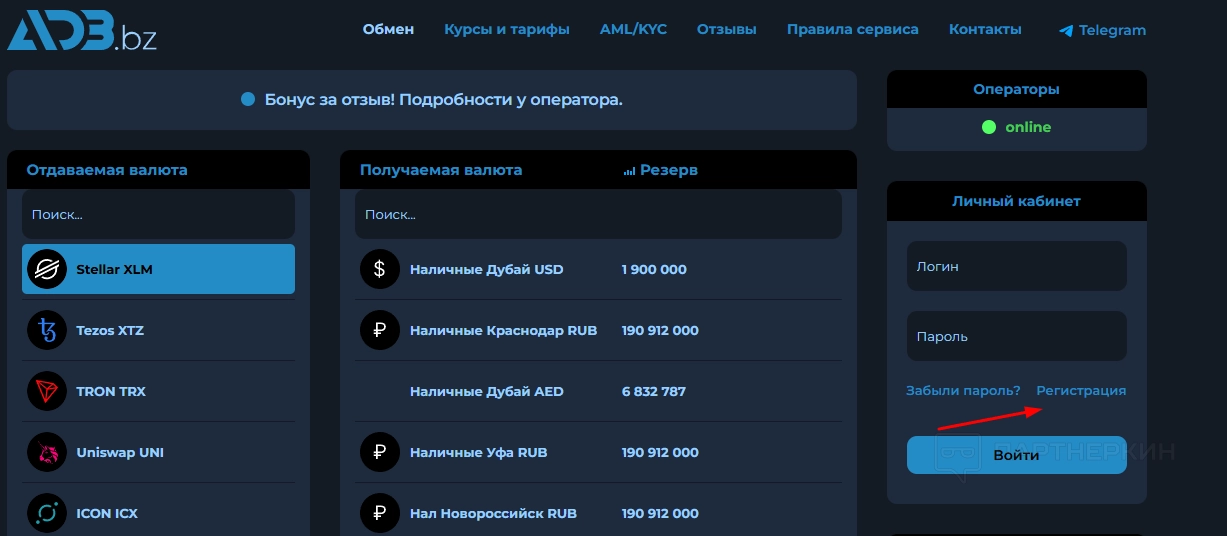Click the Забыли пароль? link
Image resolution: width=1227 pixels, height=536 pixels.
pos(963,391)
